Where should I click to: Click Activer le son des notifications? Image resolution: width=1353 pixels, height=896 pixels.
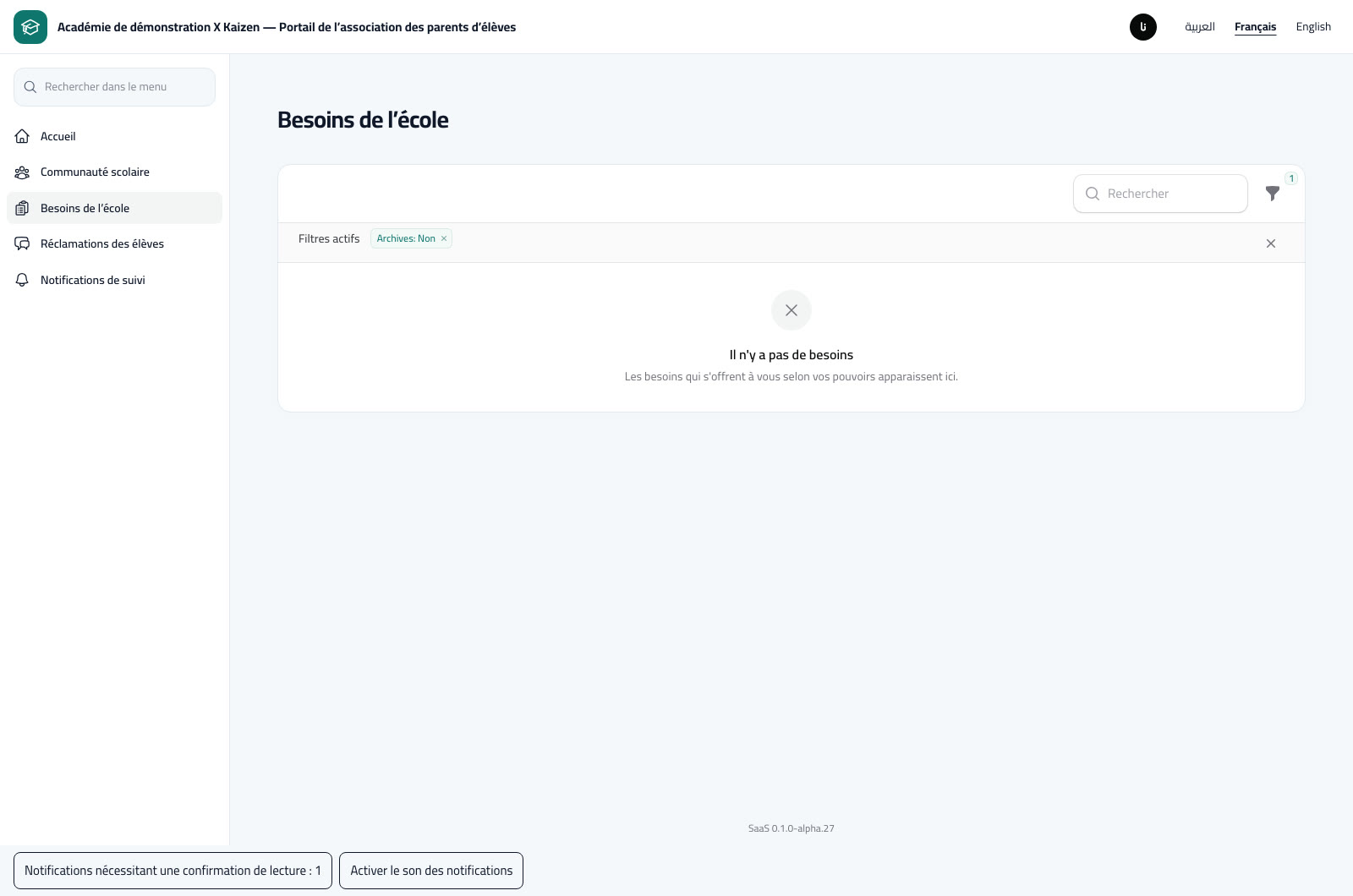point(431,871)
